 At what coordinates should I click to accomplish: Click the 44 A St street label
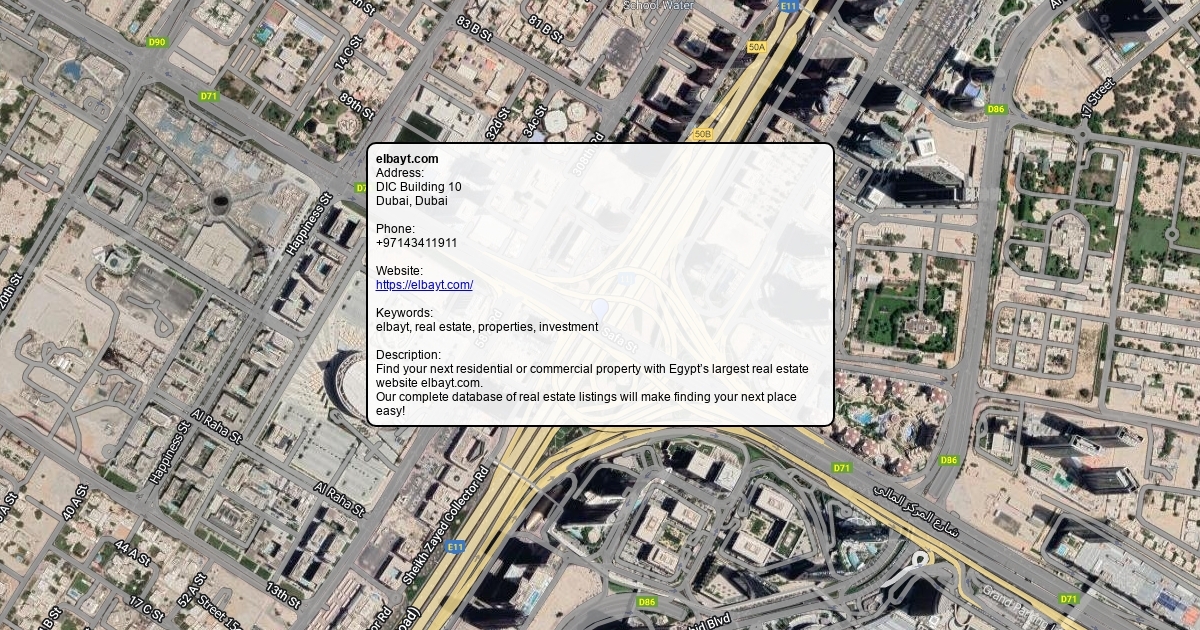click(131, 554)
